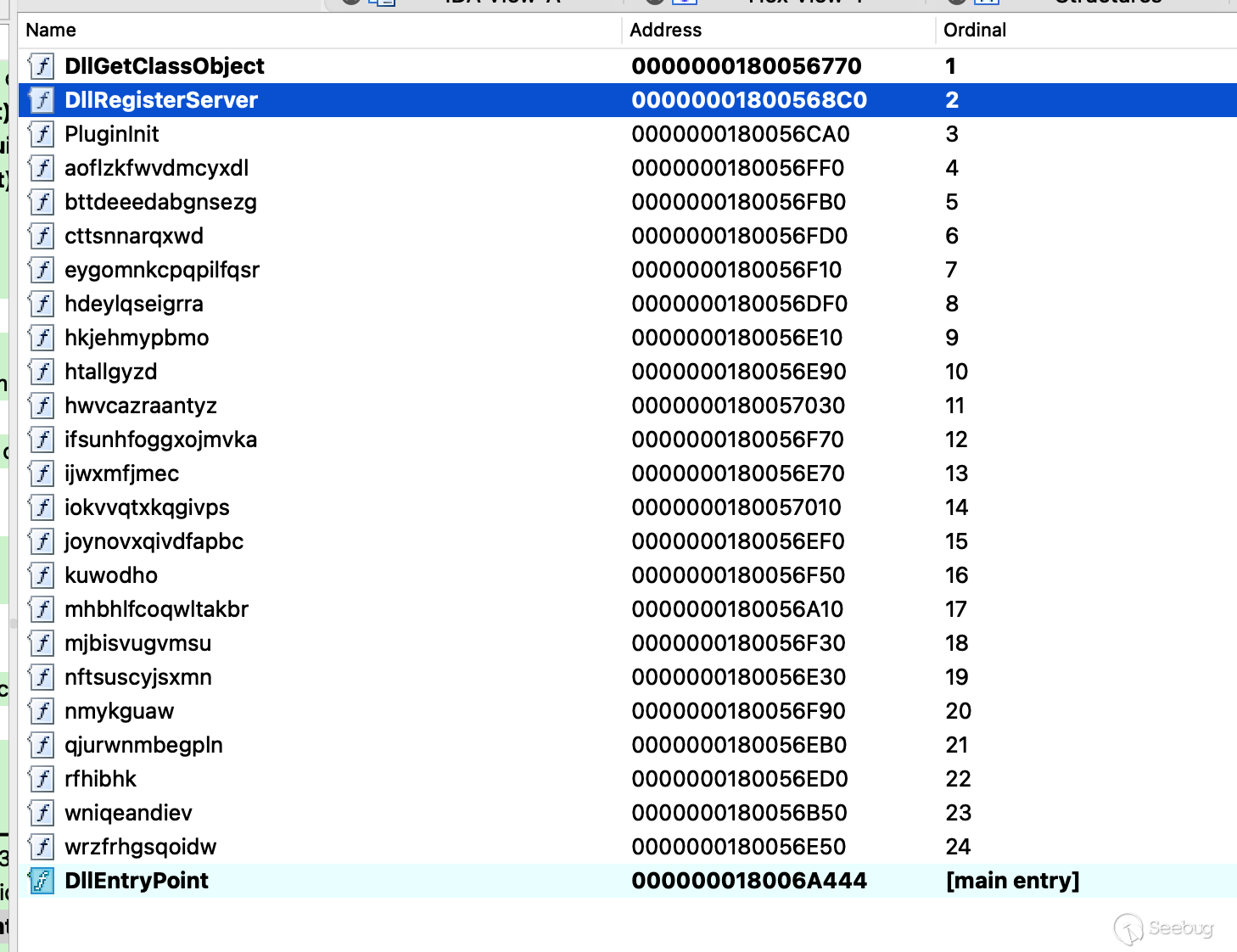Viewport: 1237px width, 952px height.
Task: Select the function icon next to hwvcazraantyz
Action: tap(42, 405)
